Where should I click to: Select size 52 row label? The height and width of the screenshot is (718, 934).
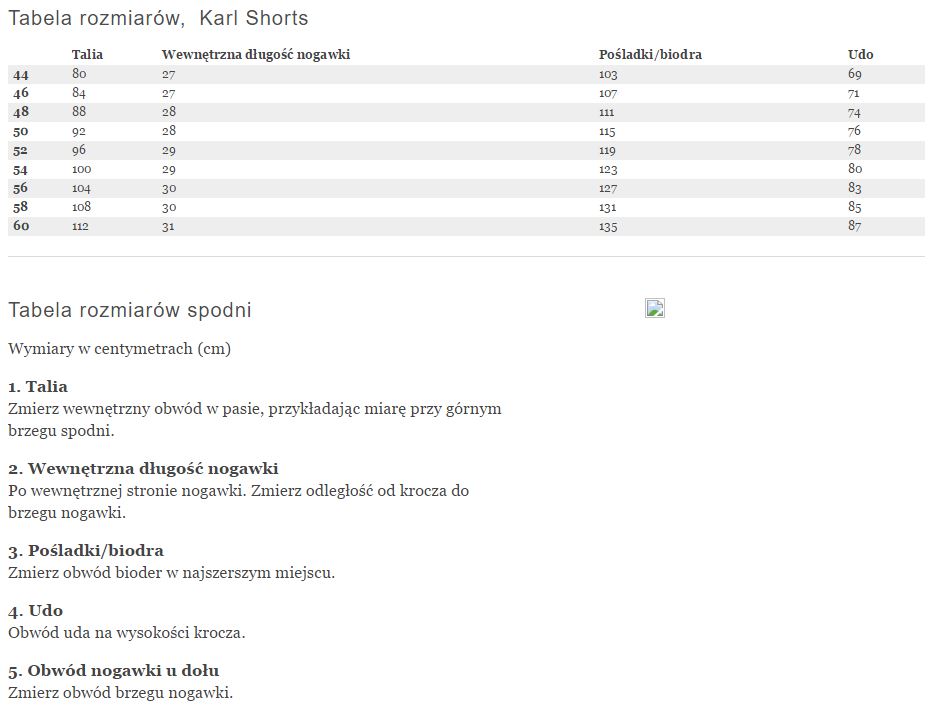coord(21,150)
